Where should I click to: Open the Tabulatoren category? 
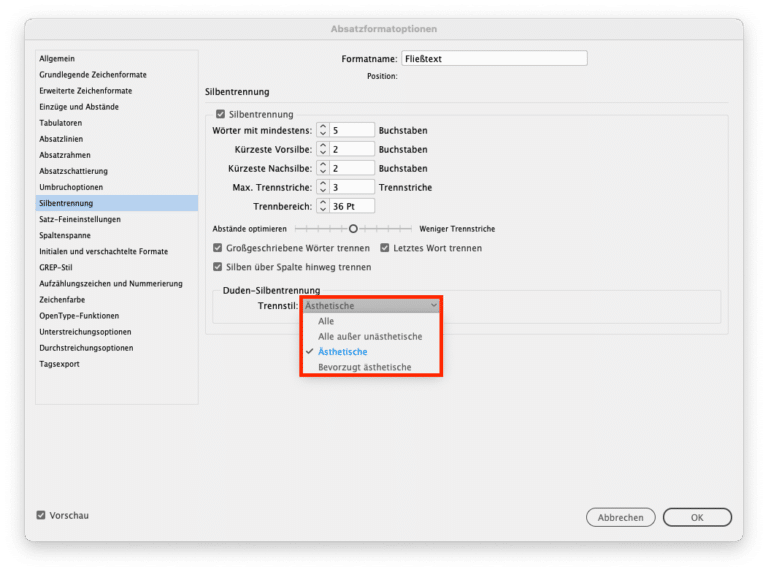click(117, 123)
